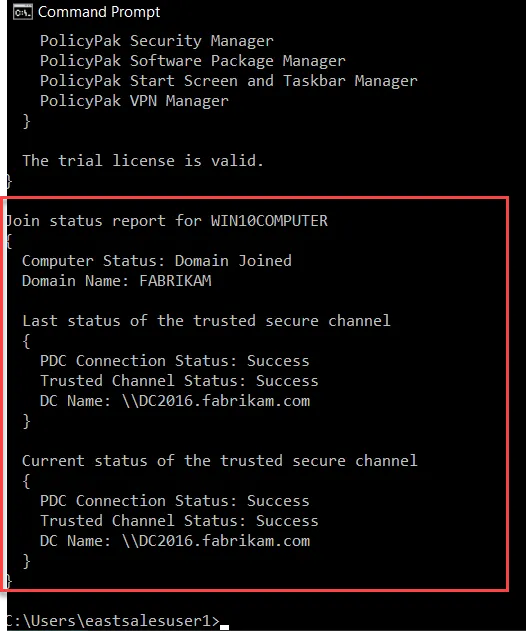Click PolicyPak Start Screen and Taskbar Manager

tap(229, 81)
